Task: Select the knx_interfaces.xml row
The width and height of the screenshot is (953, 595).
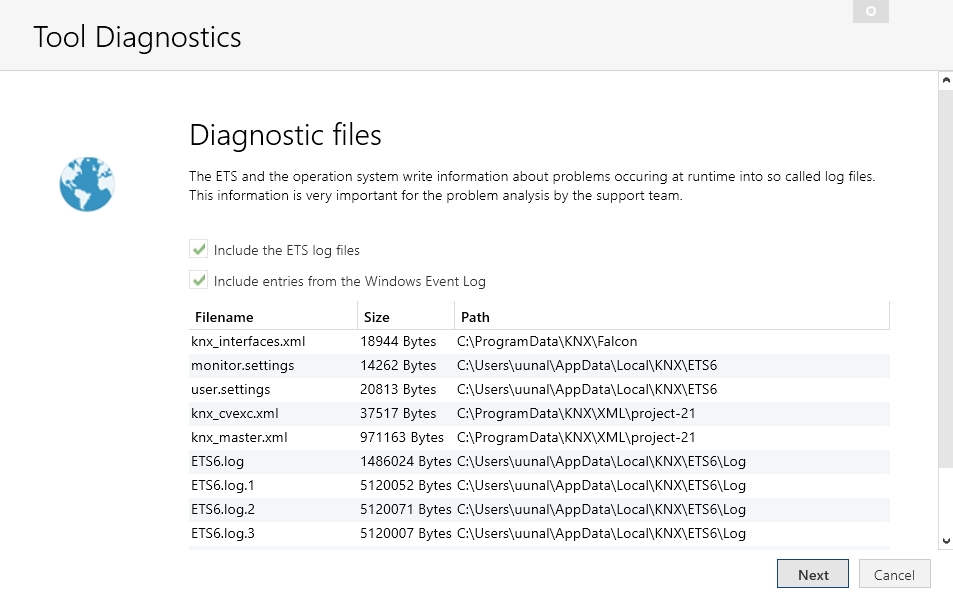Action: click(x=539, y=342)
